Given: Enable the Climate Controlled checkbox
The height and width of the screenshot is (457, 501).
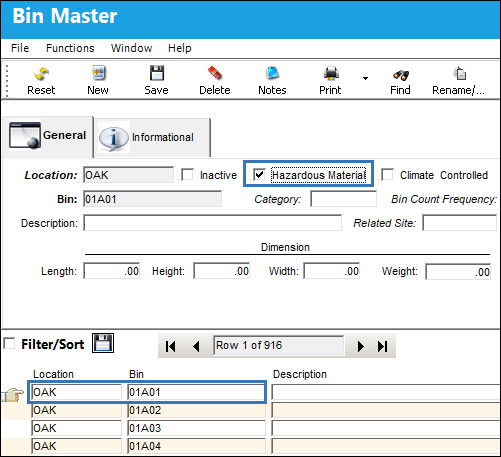Looking at the screenshot, I should pyautogui.click(x=387, y=174).
